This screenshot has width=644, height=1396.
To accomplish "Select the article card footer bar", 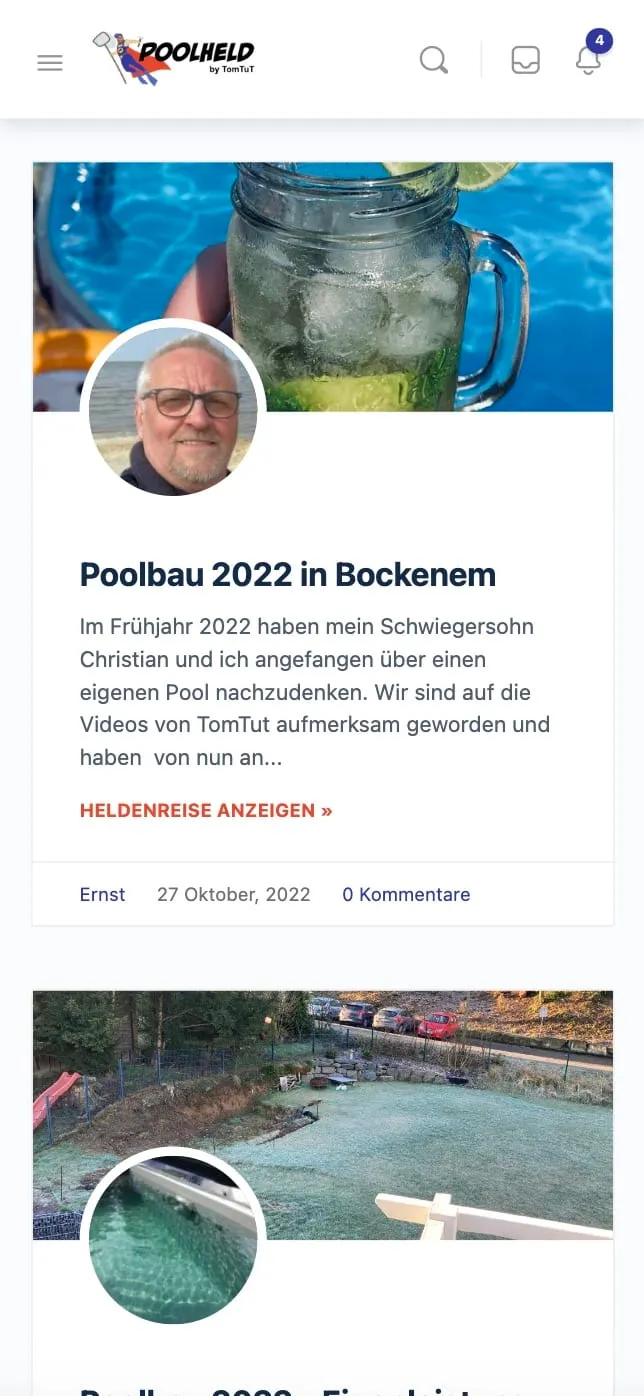I will 322,894.
